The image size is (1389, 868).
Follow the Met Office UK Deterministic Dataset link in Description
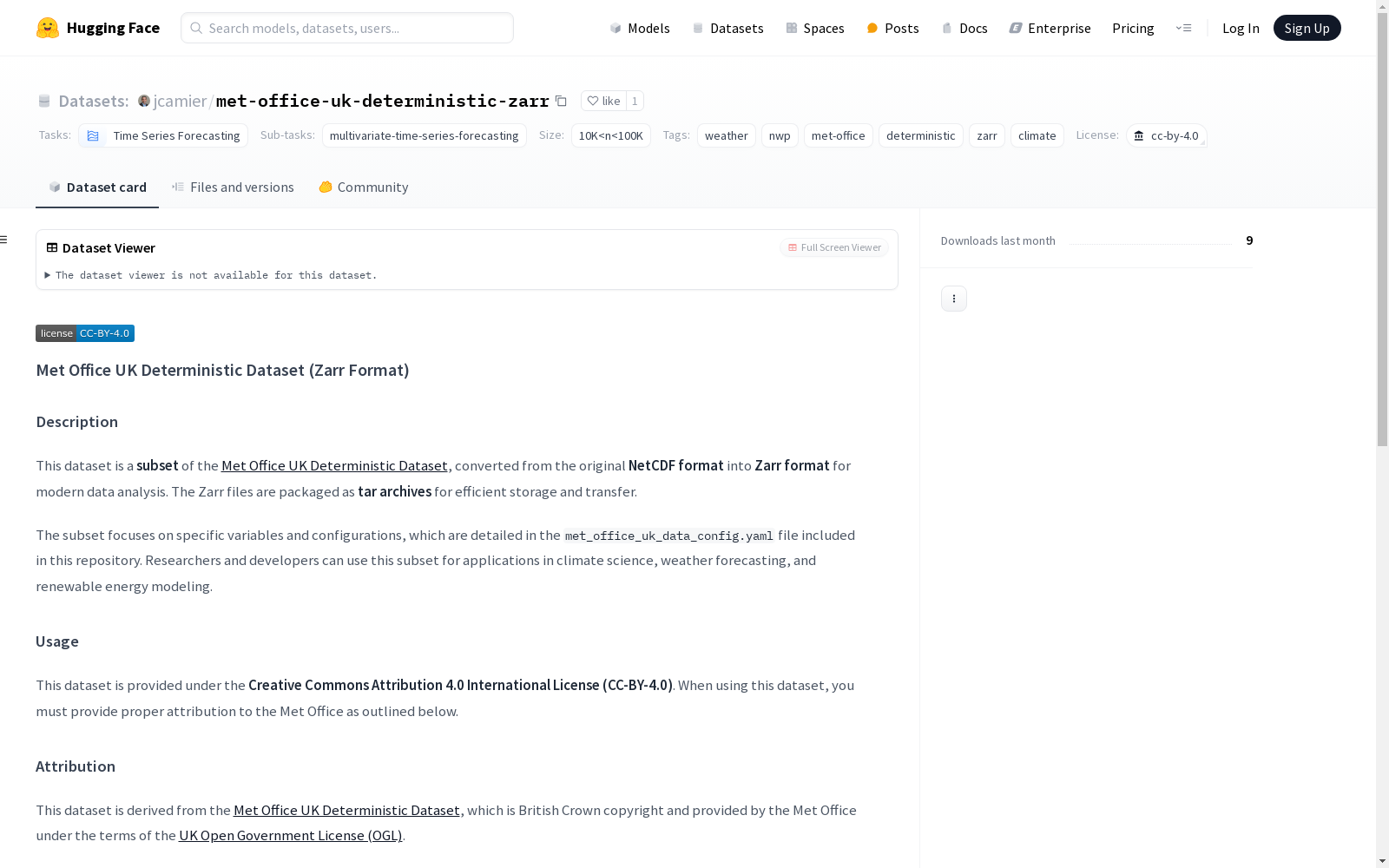point(334,466)
